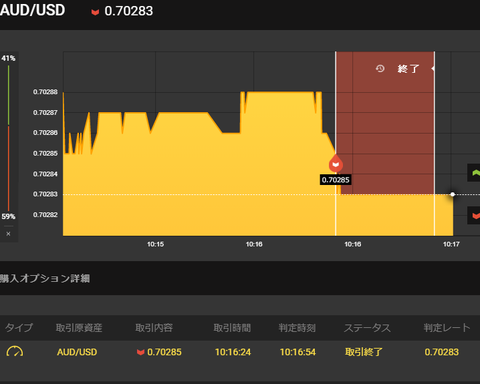This screenshot has width=480, height=384.
Task: Click the 終了 label in the red zone
Action: [408, 69]
